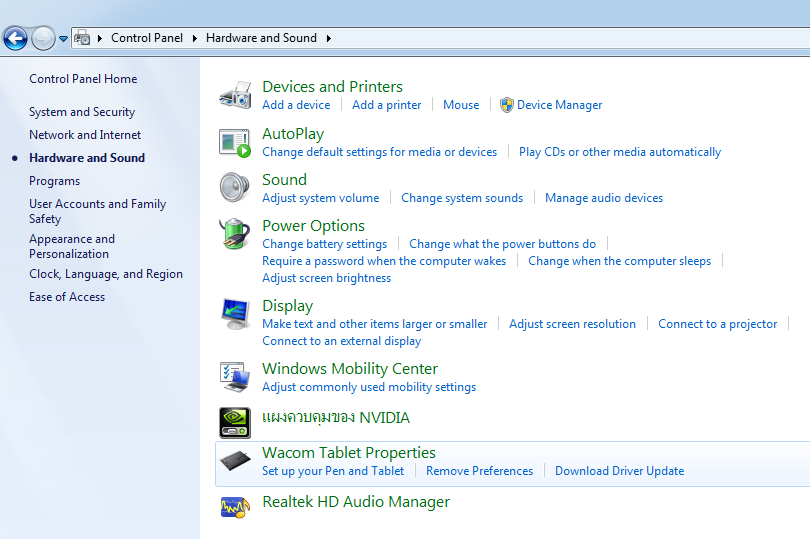Viewport: 810px width, 539px height.
Task: Open Realtek HD Audio Manager heading
Action: point(356,502)
